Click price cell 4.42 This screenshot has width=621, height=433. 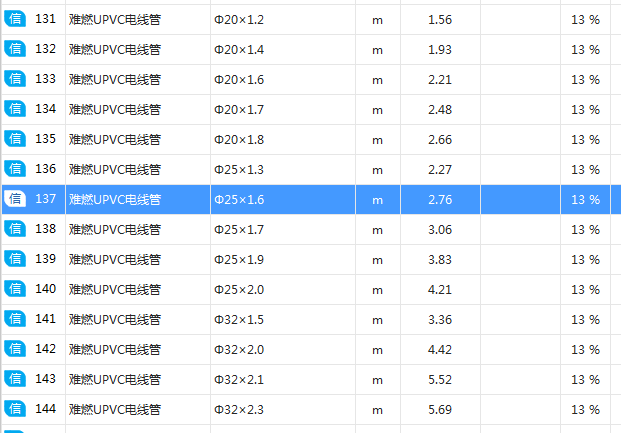click(x=440, y=349)
